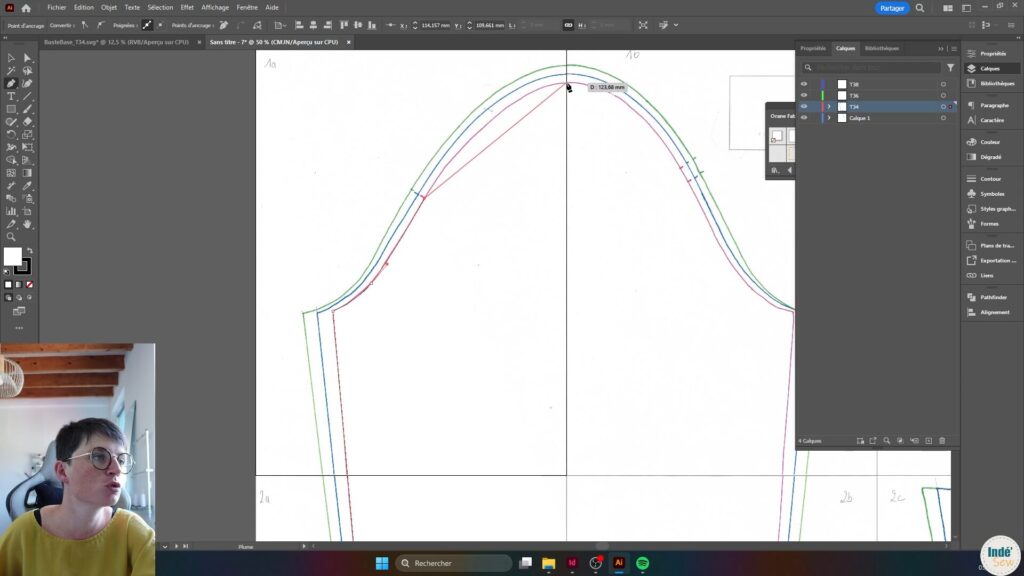Hide the T38 layer with eye icon
This screenshot has width=1024, height=576.
click(x=804, y=84)
